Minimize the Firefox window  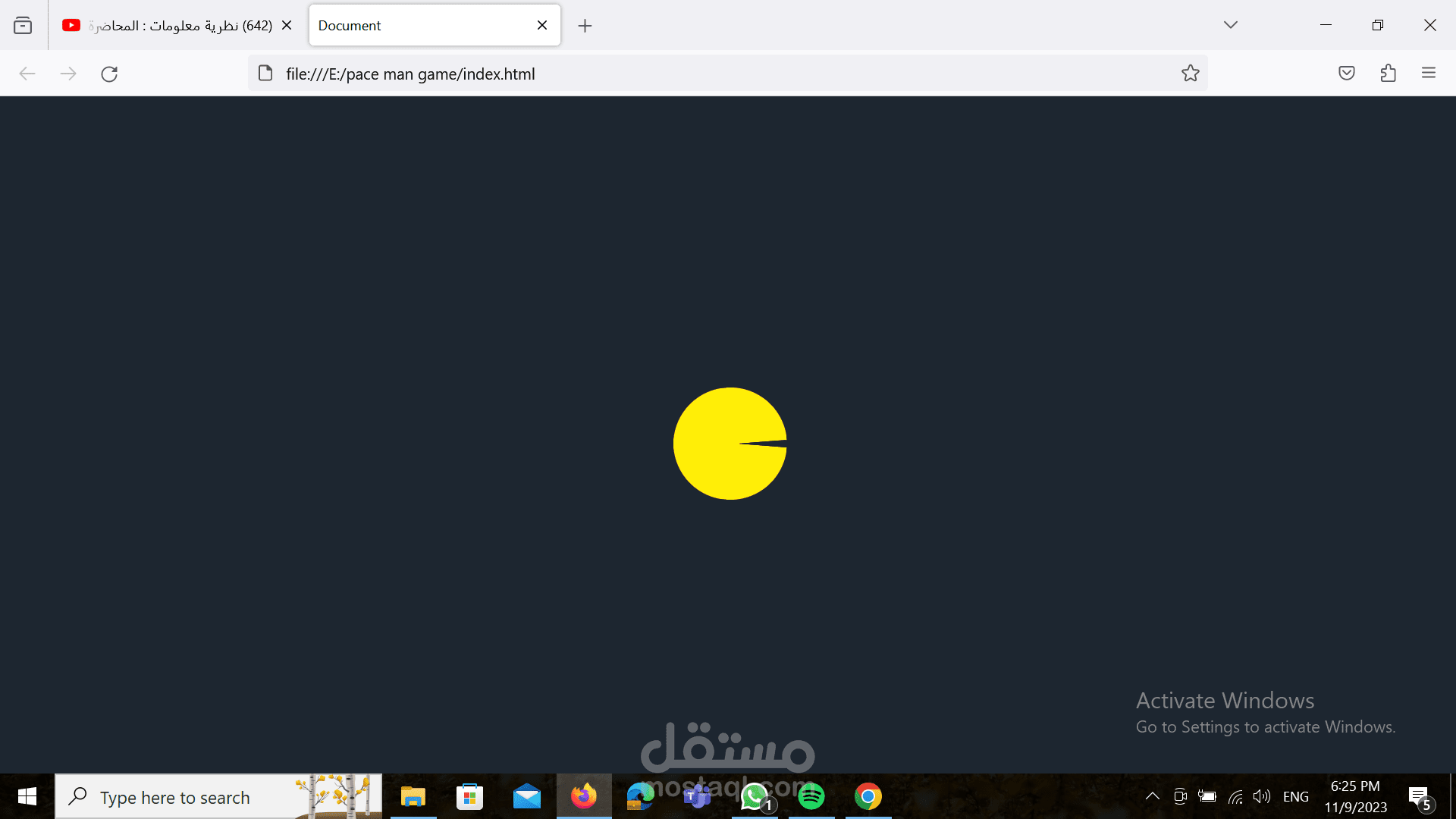1326,25
